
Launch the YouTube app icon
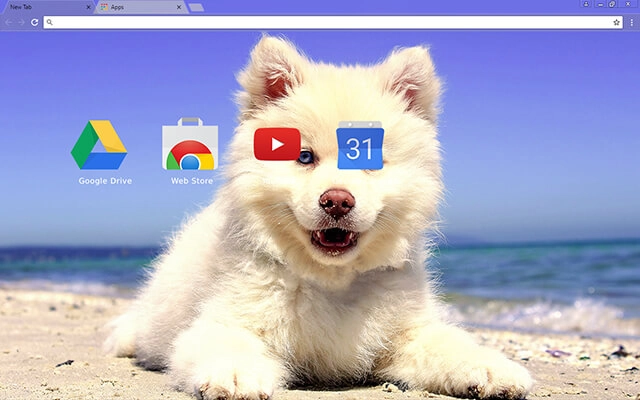click(x=277, y=144)
